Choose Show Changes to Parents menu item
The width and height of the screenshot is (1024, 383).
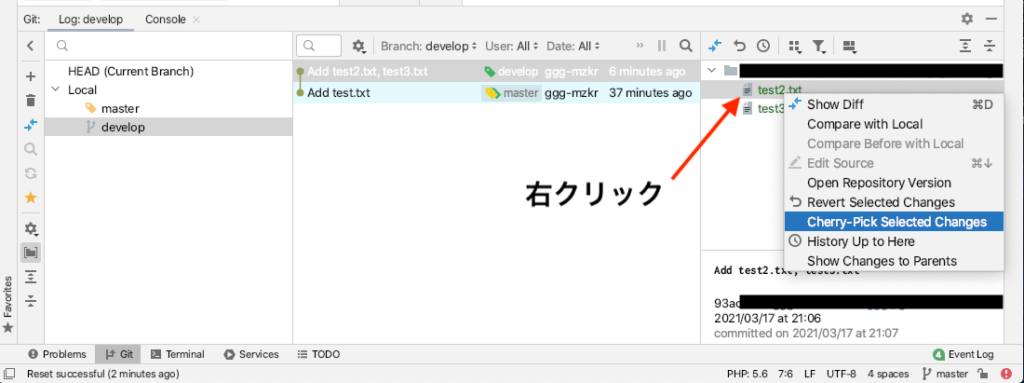pyautogui.click(x=893, y=261)
